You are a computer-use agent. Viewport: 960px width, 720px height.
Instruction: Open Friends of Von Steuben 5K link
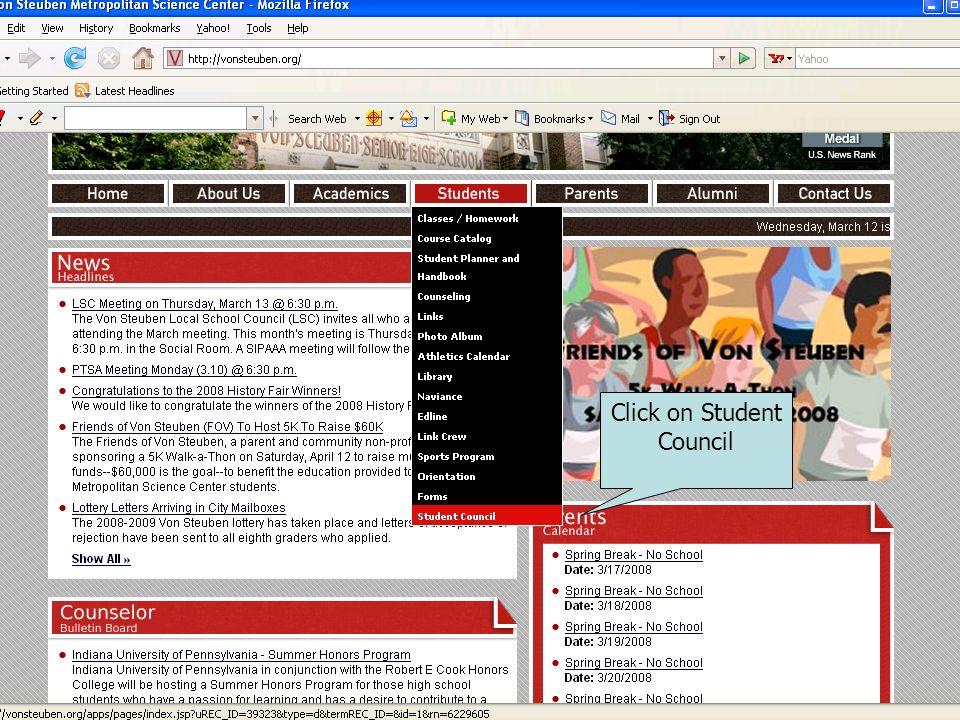pyautogui.click(x=228, y=427)
